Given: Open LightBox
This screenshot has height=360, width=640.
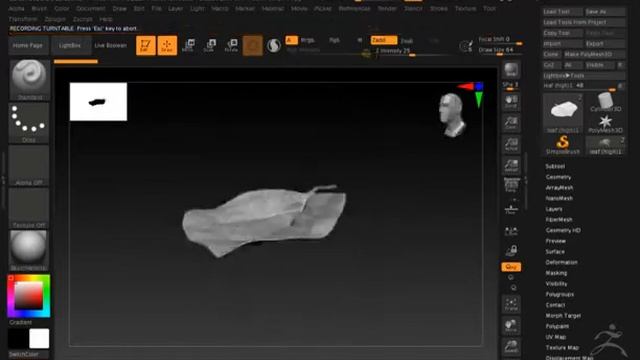Looking at the screenshot, I should [x=70, y=46].
